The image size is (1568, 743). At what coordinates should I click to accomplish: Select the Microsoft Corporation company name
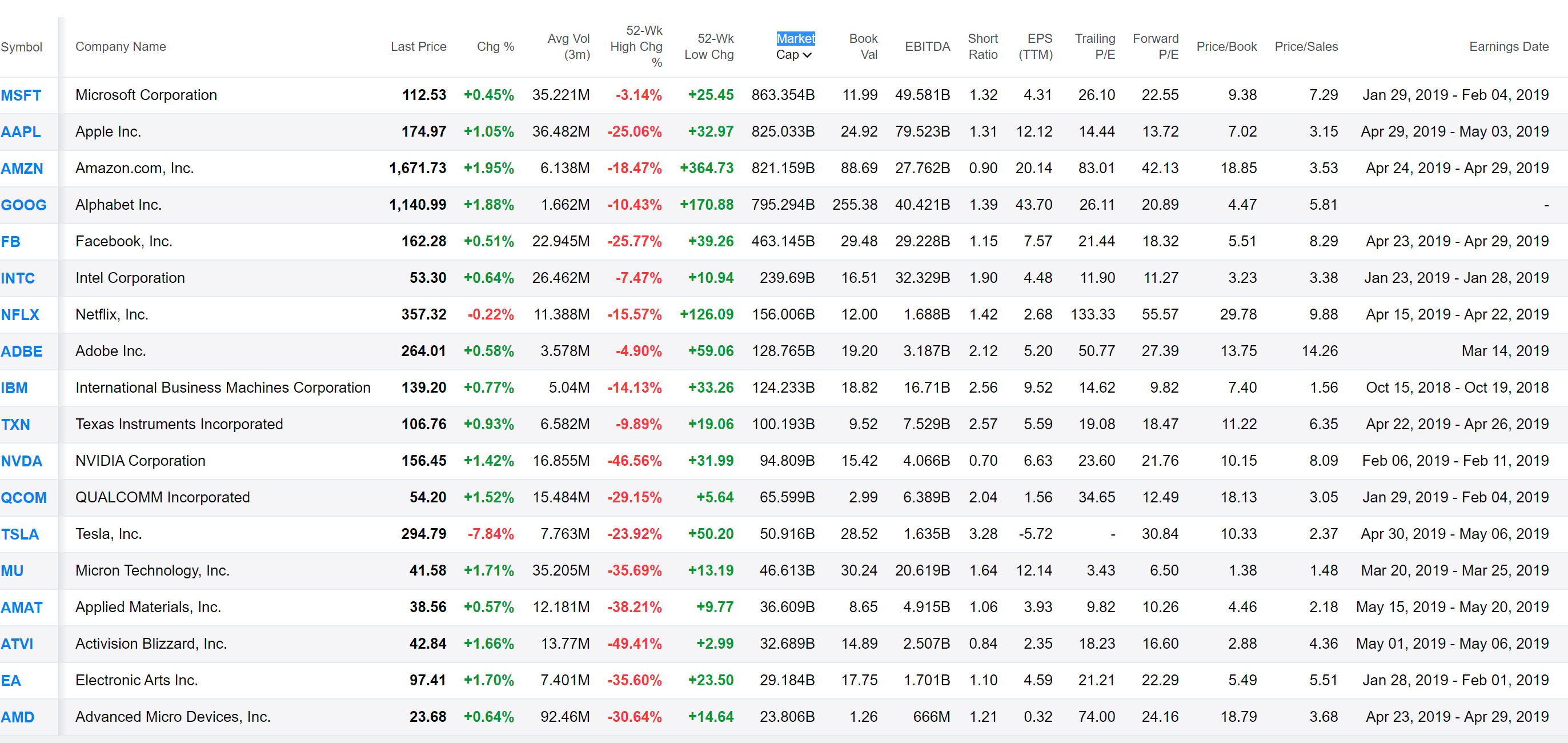pos(146,95)
